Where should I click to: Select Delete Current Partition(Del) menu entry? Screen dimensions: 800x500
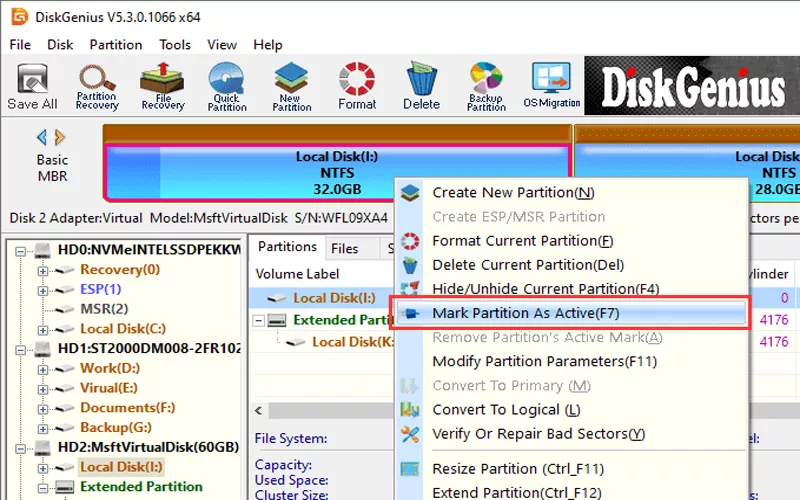coord(570,265)
